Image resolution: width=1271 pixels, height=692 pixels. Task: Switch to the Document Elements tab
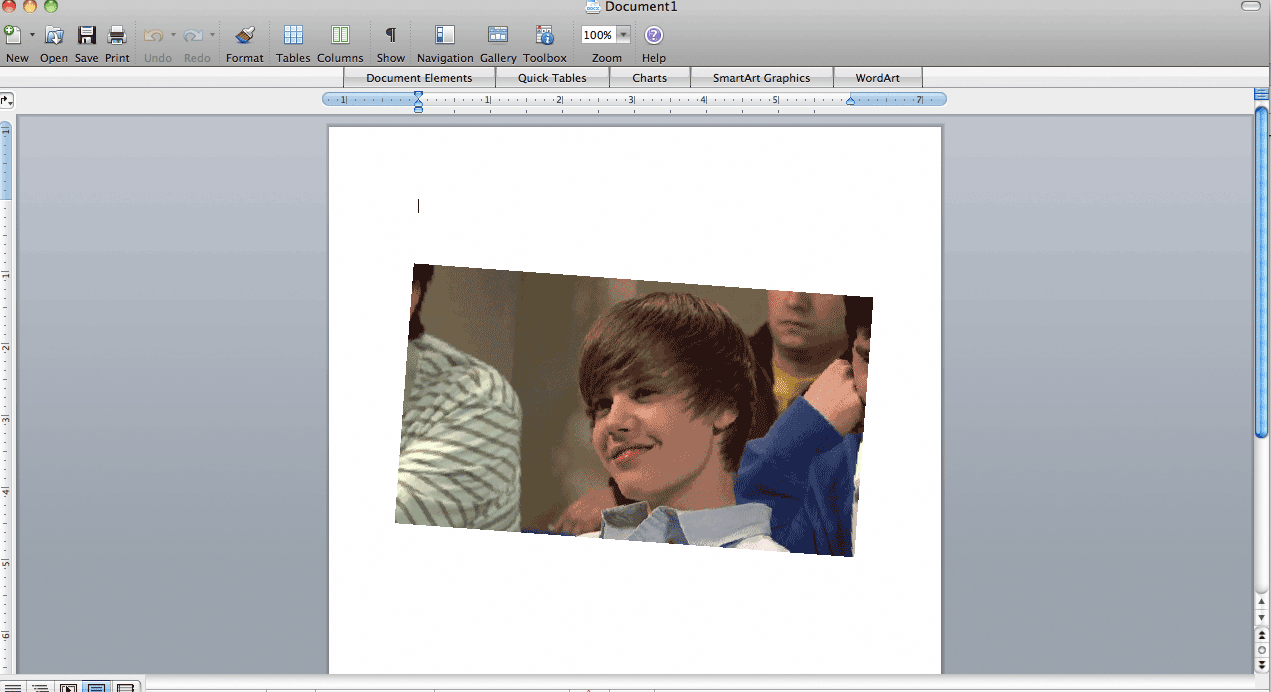419,78
